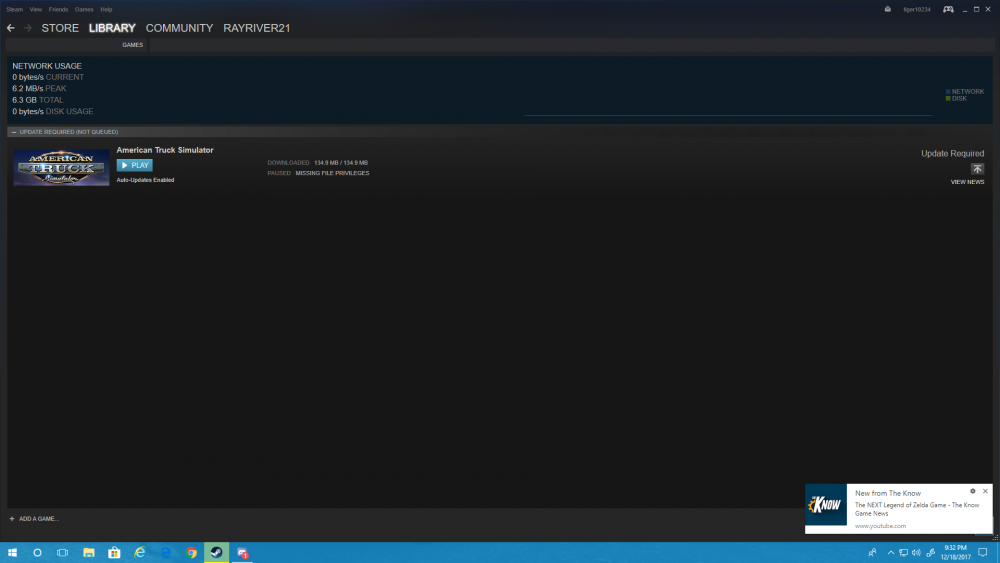Click the move-to-top queue arrow icon
The image size is (1000, 563).
coord(977,169)
